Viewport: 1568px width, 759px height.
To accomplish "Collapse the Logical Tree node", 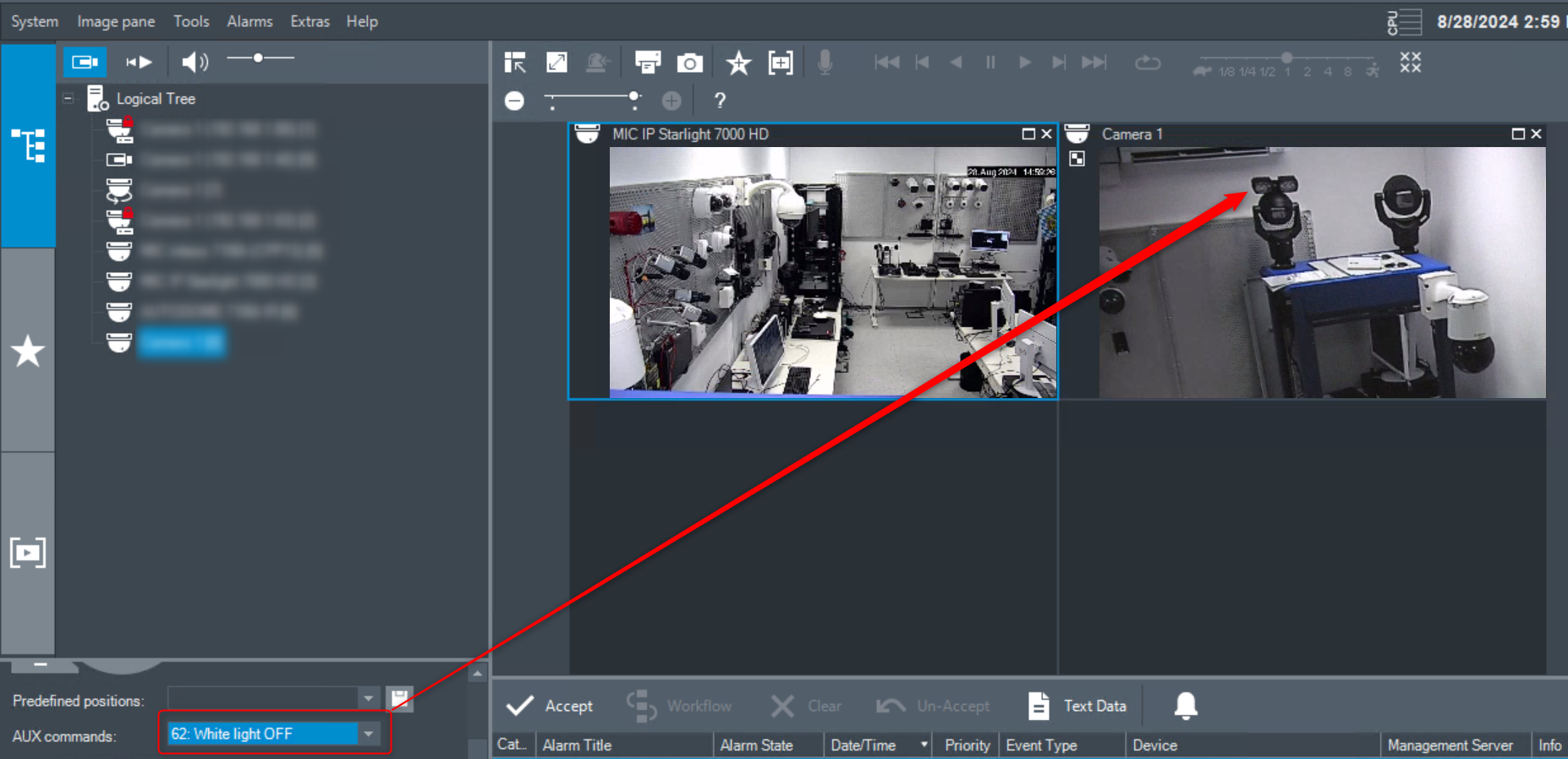I will click(69, 99).
